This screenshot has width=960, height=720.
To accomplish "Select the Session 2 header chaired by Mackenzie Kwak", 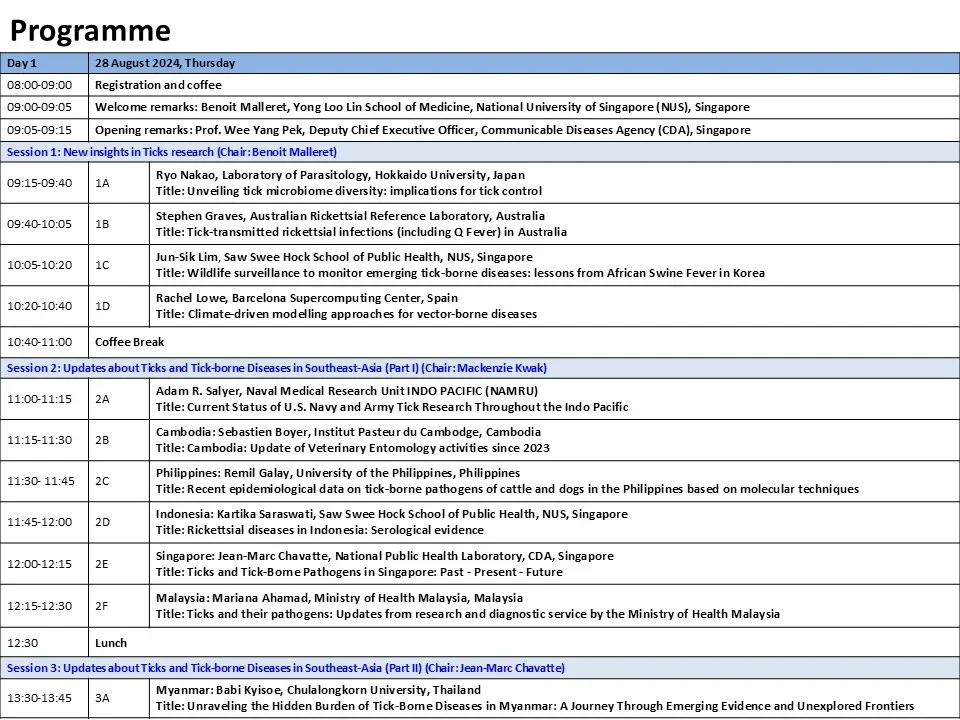I will click(277, 368).
